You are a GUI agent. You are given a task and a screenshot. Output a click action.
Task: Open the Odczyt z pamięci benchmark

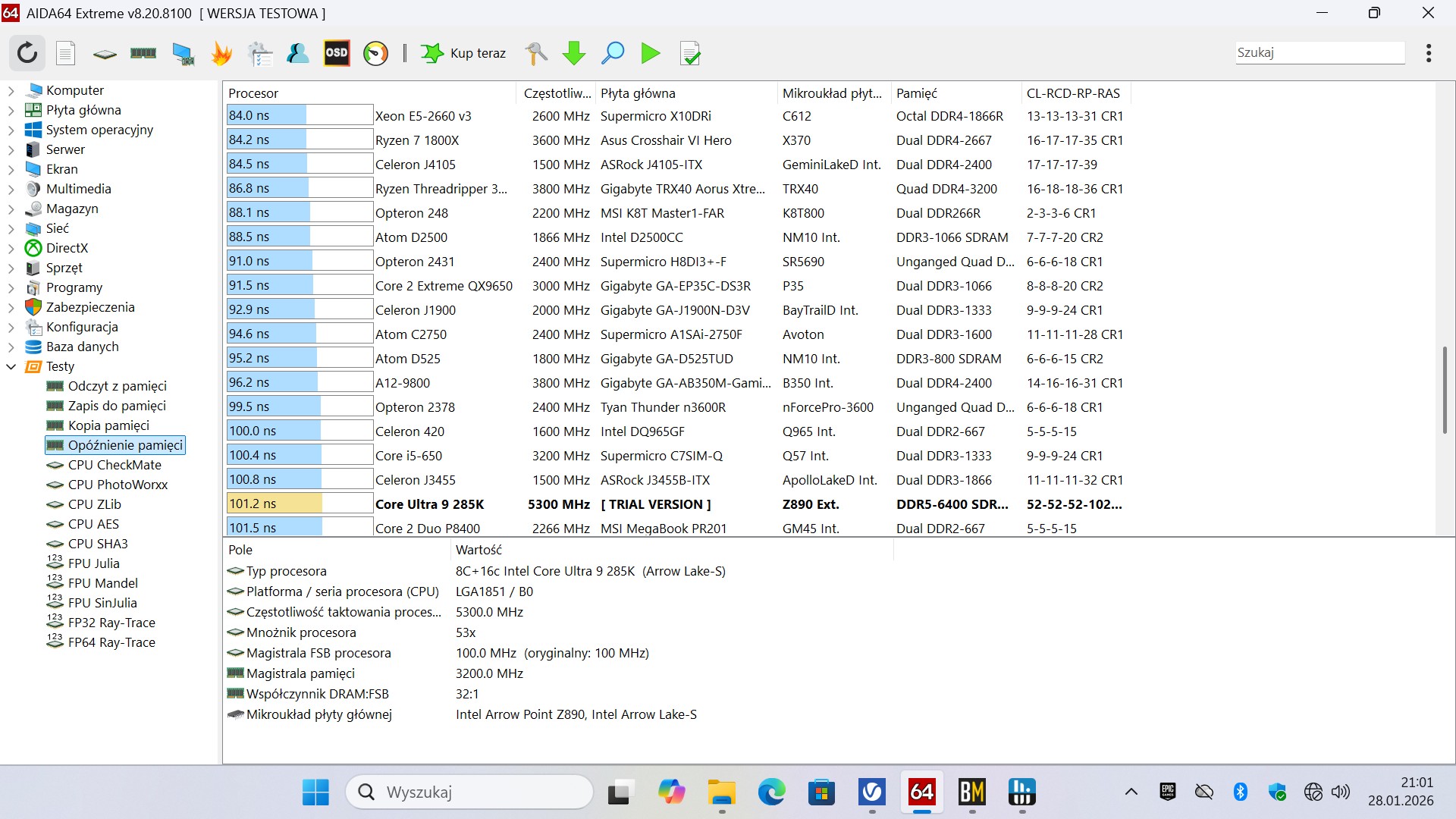tap(117, 386)
